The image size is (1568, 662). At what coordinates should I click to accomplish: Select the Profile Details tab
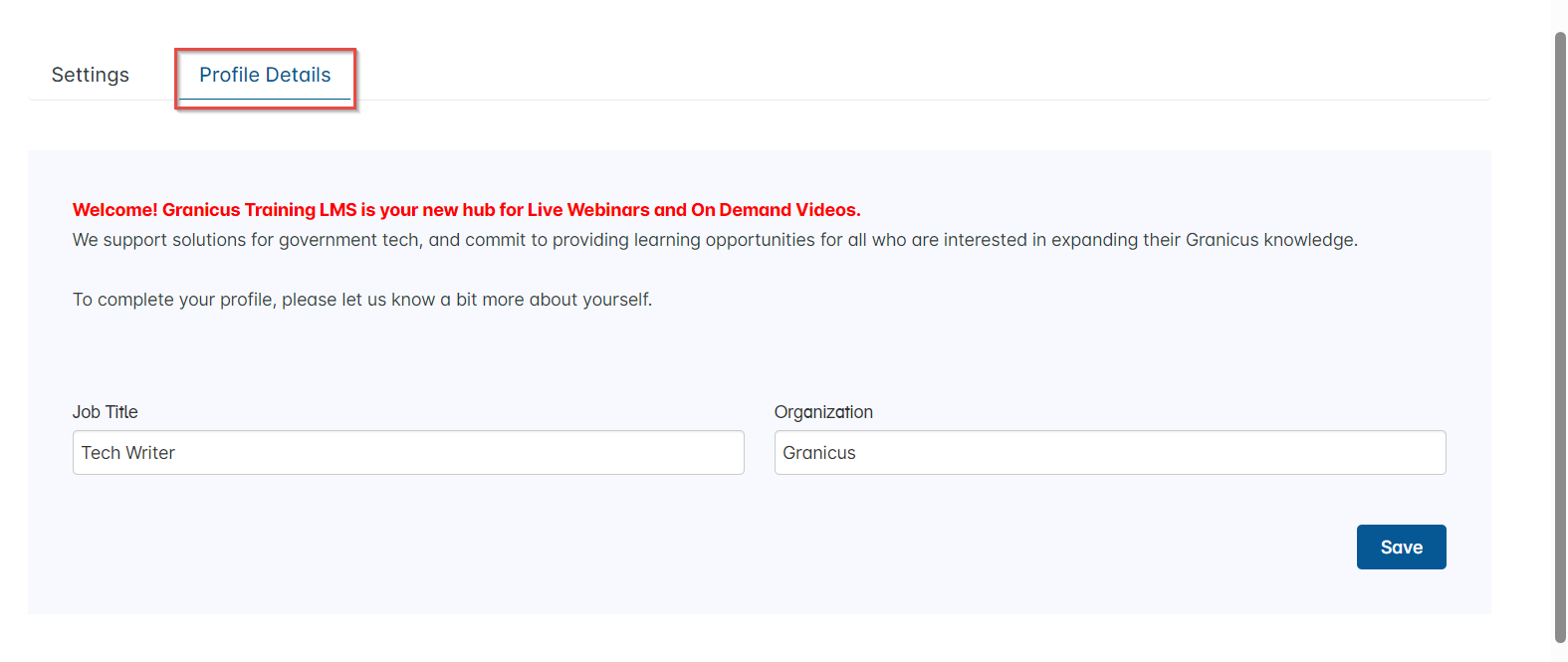tap(265, 75)
